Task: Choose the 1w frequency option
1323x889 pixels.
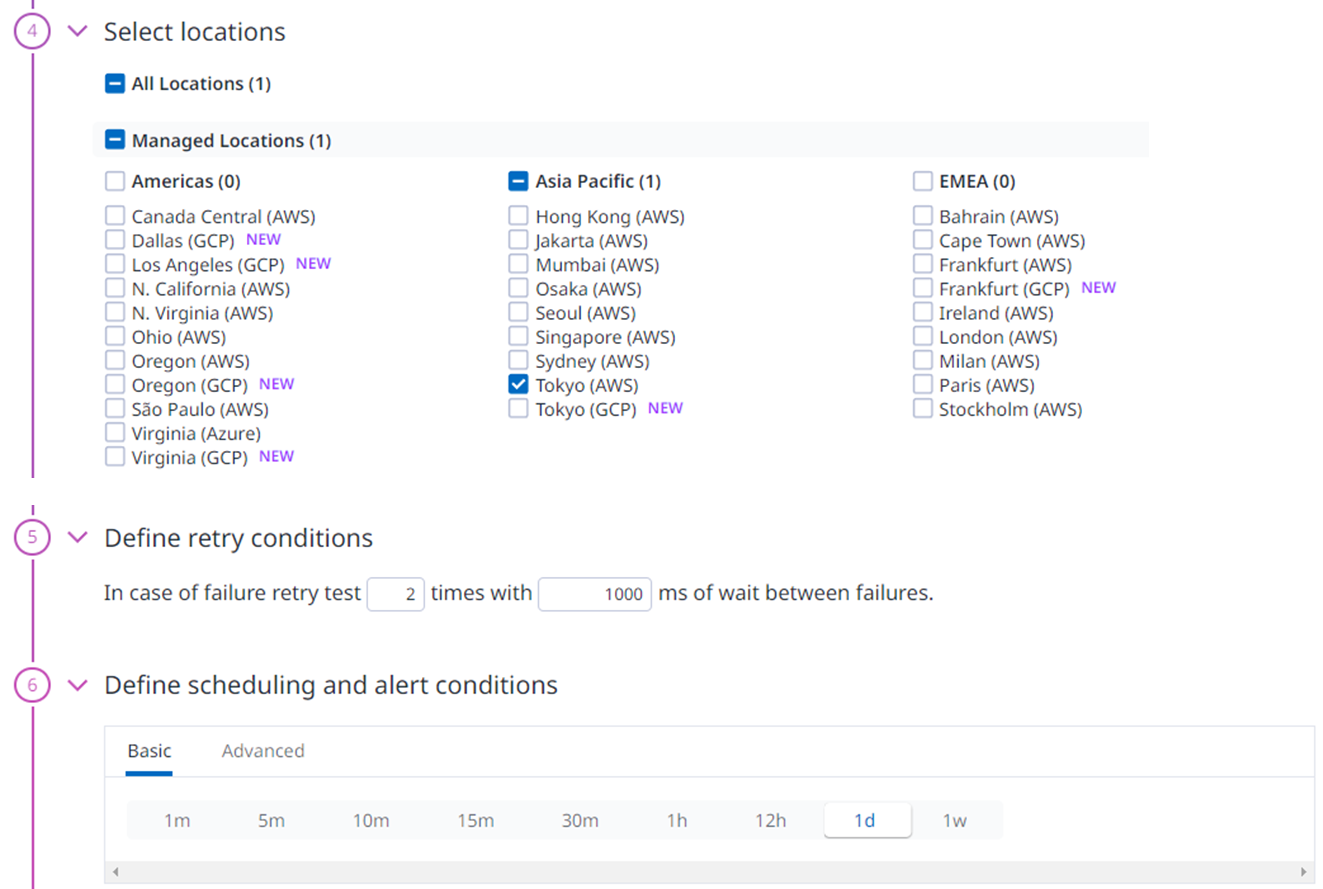Action: click(954, 821)
